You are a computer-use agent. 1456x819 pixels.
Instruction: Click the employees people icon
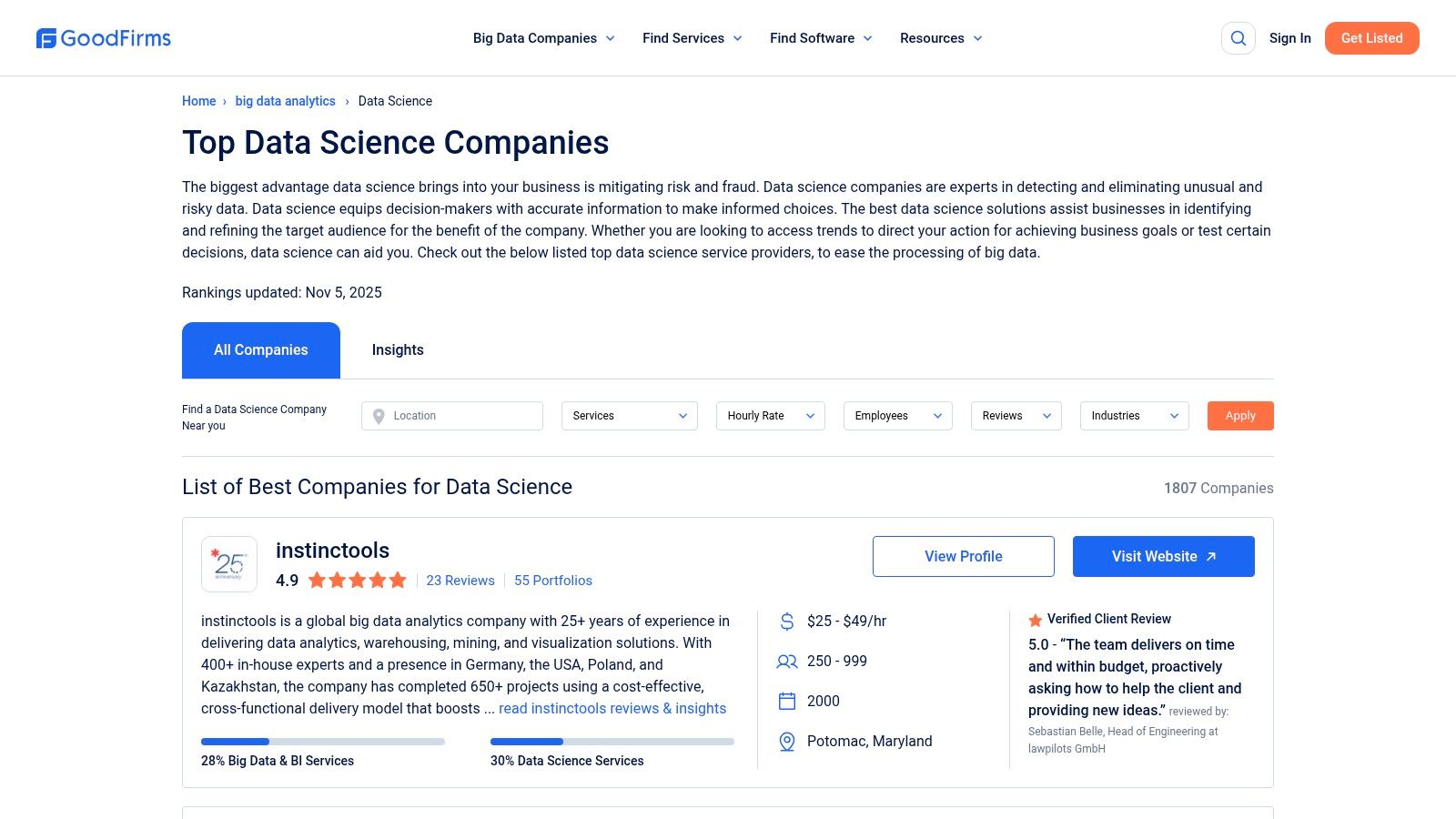click(787, 662)
